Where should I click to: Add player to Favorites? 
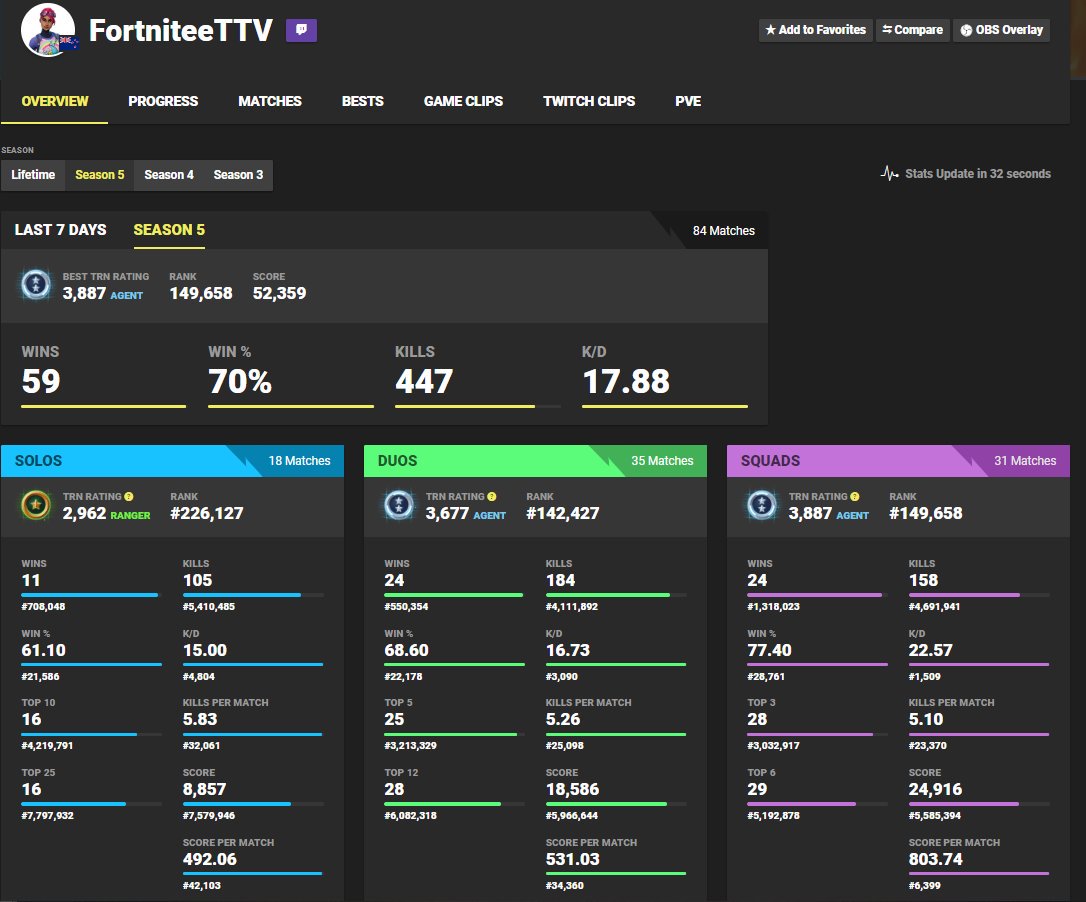815,30
